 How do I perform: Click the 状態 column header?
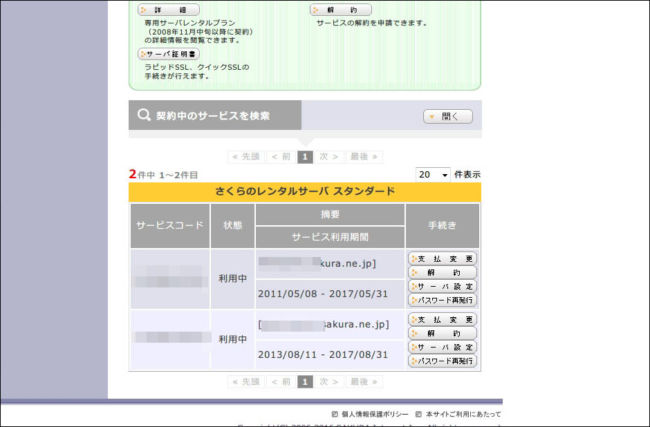click(x=233, y=226)
